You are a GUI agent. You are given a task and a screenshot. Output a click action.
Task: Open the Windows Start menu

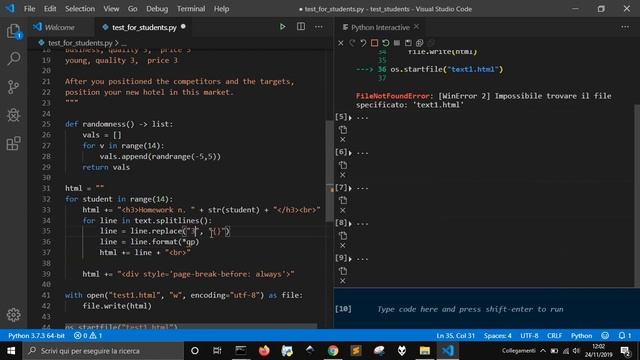(x=11, y=351)
